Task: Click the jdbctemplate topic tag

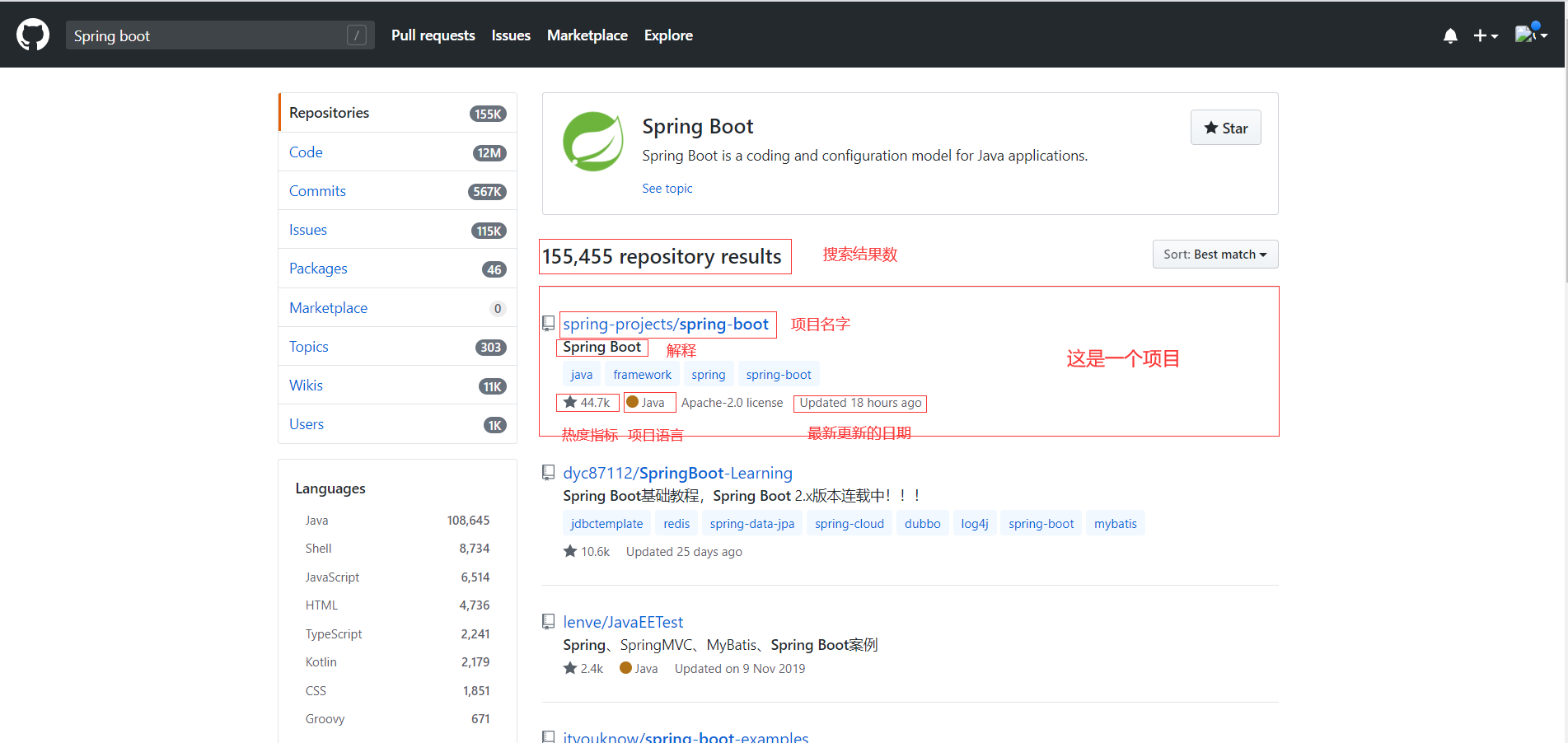Action: (607, 524)
